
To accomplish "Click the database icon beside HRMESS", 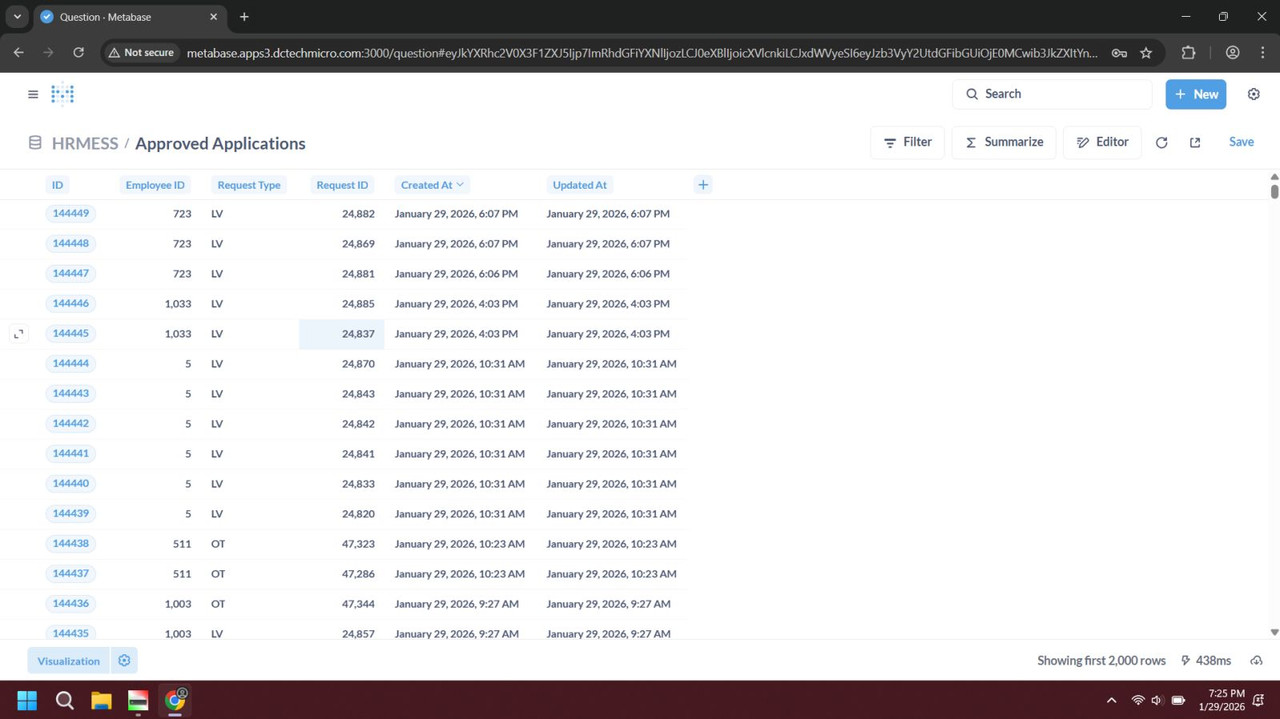I will (x=35, y=143).
